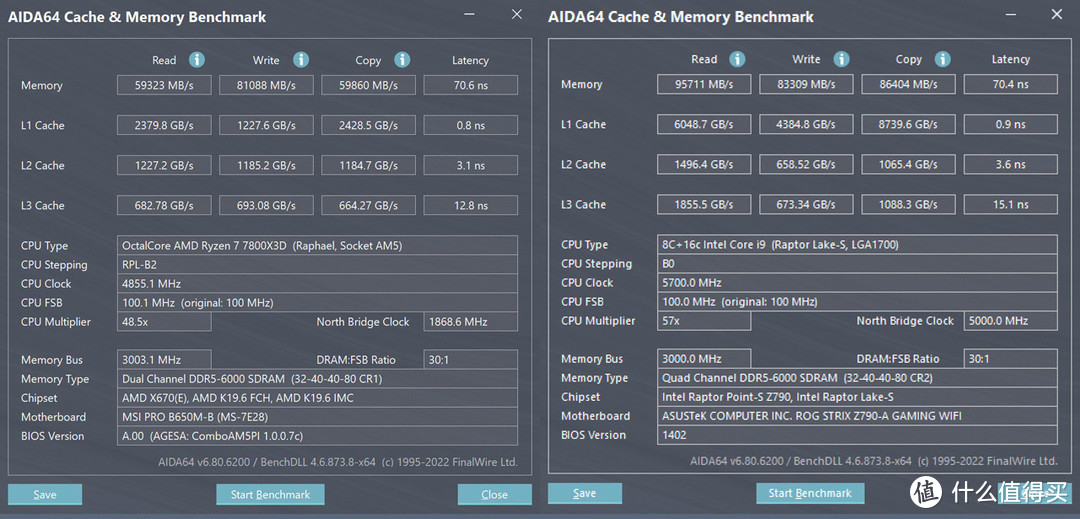Viewport: 1080px width, 519px height.
Task: Click North Bridge Clock 5000.0 MHz field
Action: pos(1010,321)
